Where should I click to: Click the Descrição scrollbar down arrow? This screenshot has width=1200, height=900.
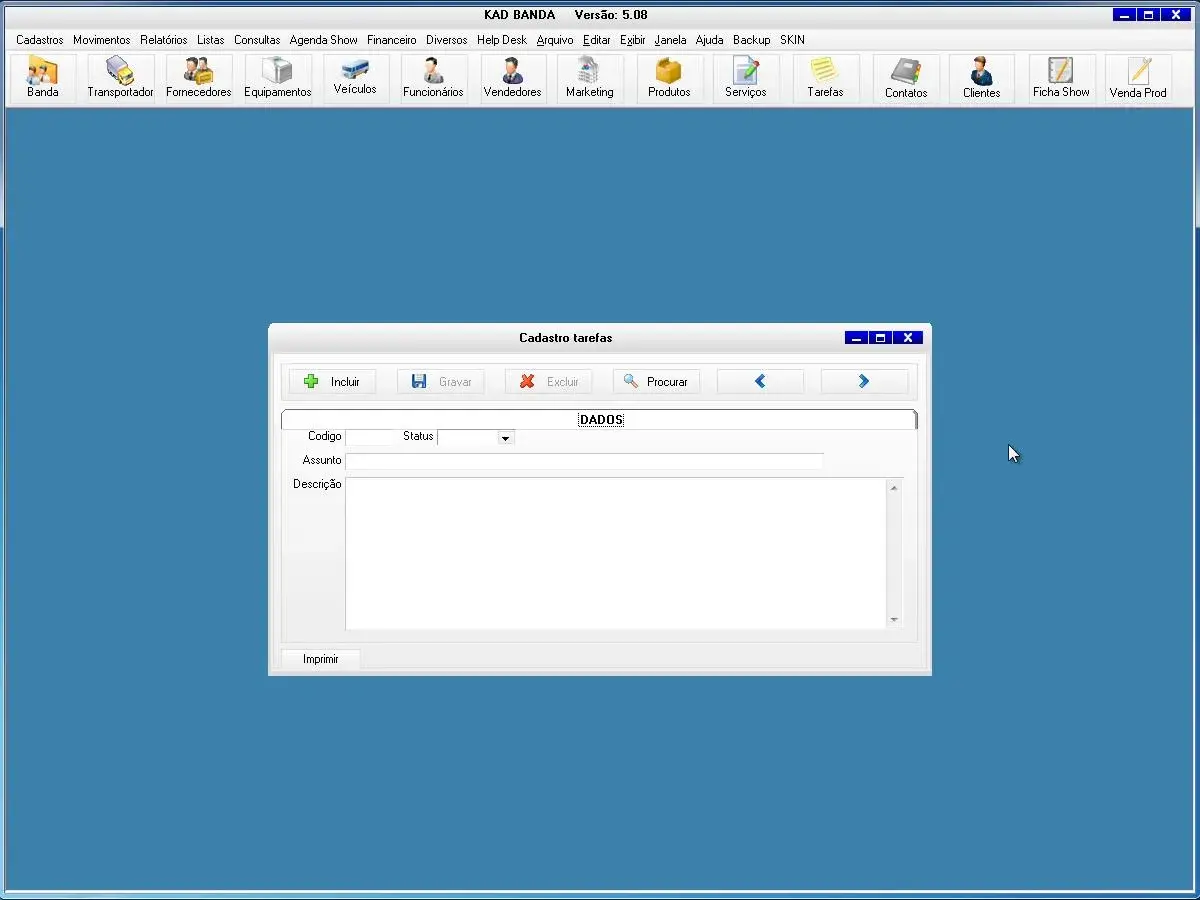click(x=894, y=620)
